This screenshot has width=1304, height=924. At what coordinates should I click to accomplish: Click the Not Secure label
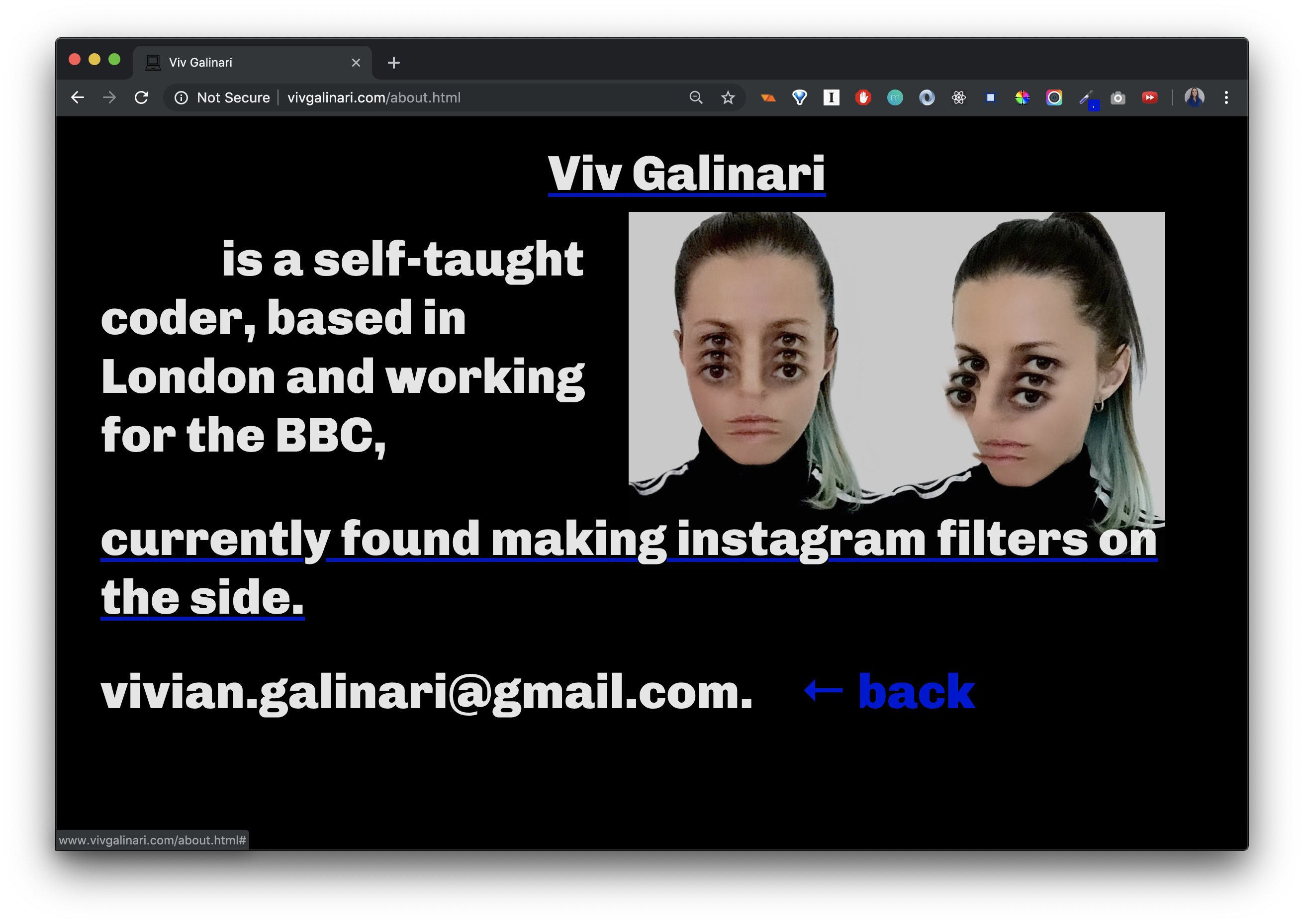coord(233,98)
